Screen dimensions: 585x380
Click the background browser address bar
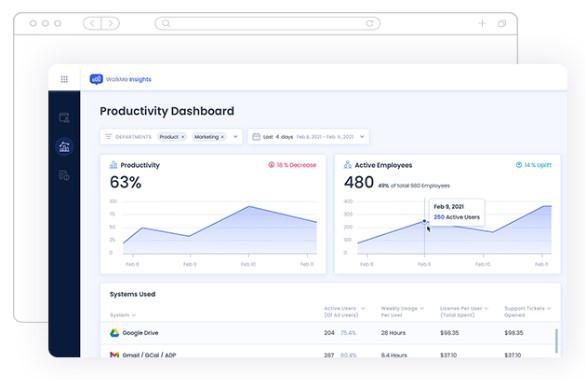268,23
